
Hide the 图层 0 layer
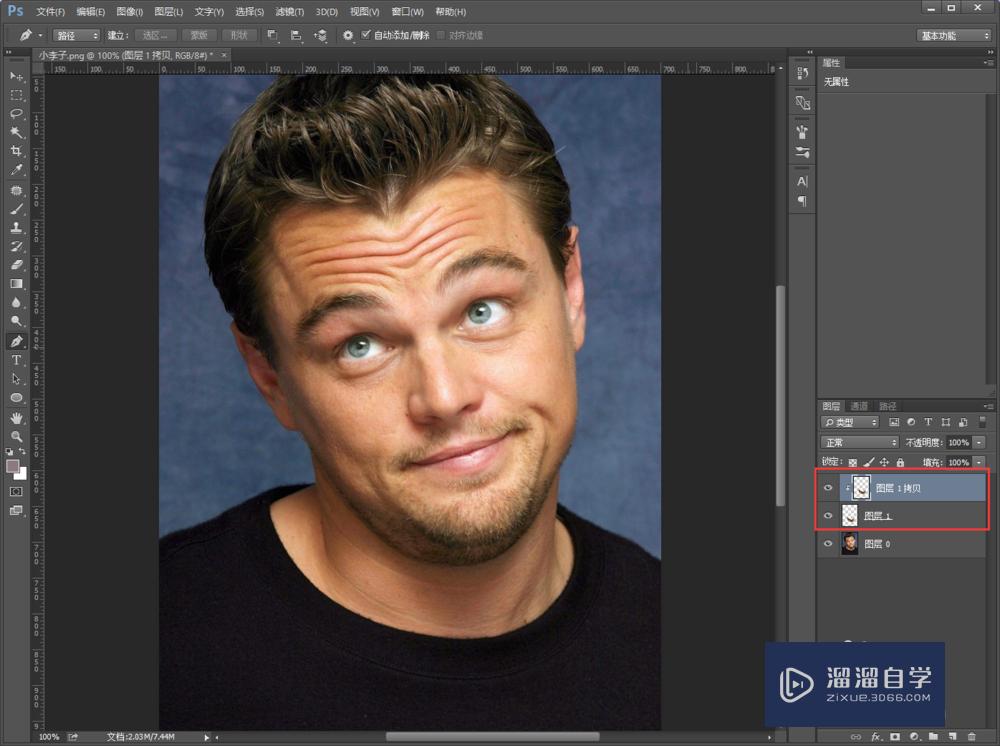(x=827, y=544)
